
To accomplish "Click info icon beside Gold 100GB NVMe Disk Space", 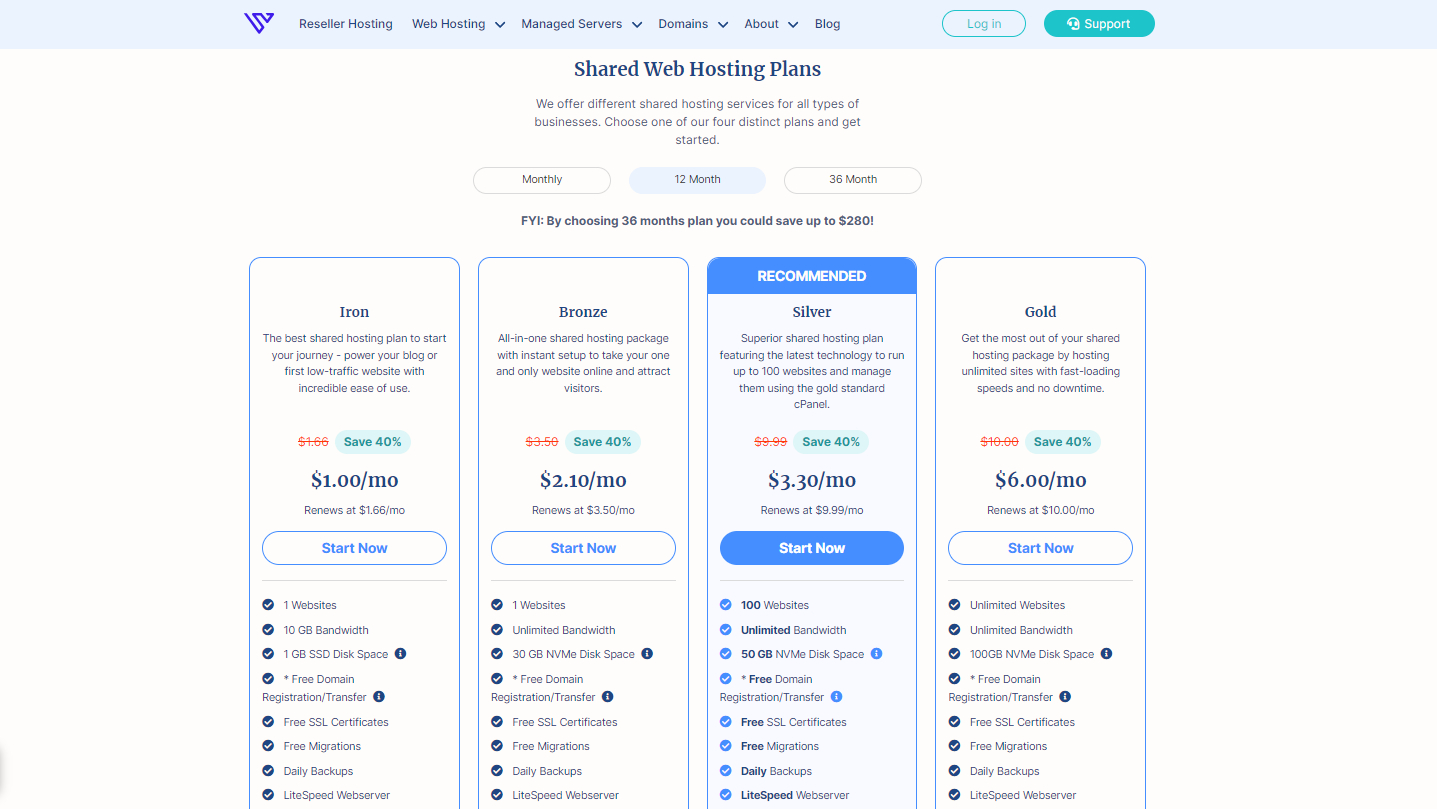I will (1106, 654).
